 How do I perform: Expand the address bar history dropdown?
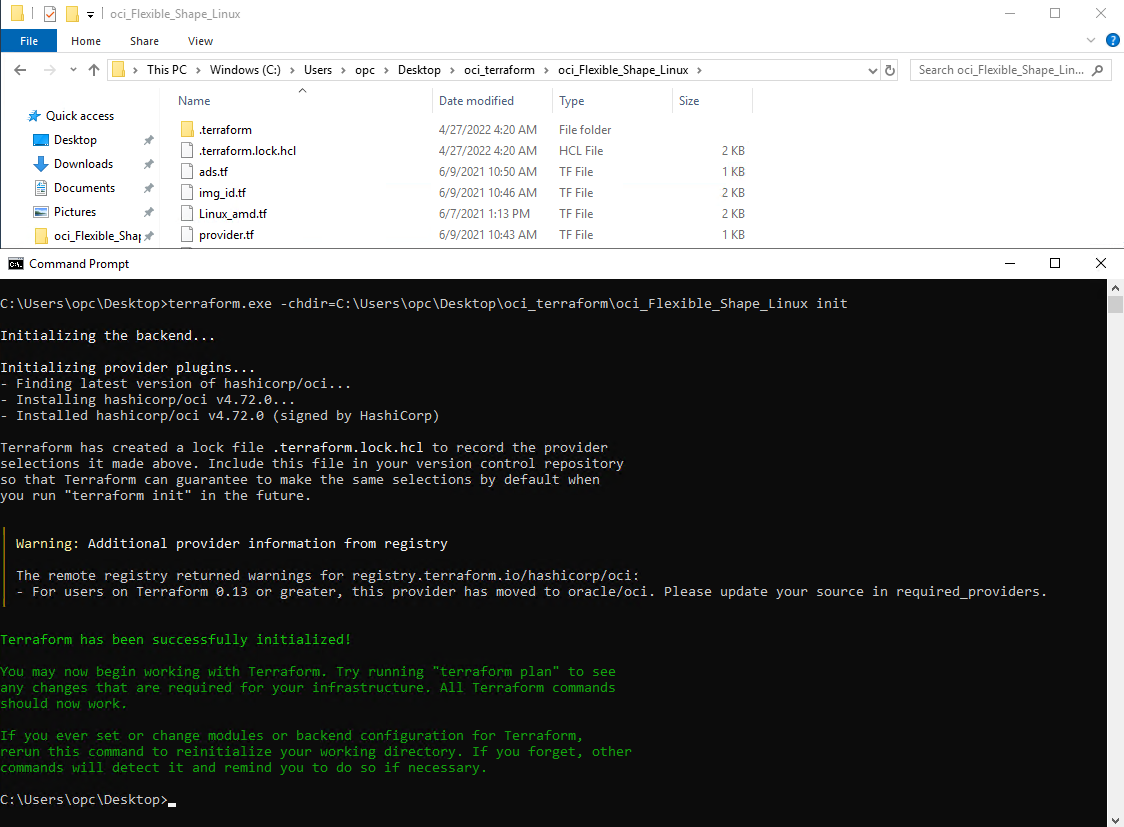pyautogui.click(x=872, y=70)
